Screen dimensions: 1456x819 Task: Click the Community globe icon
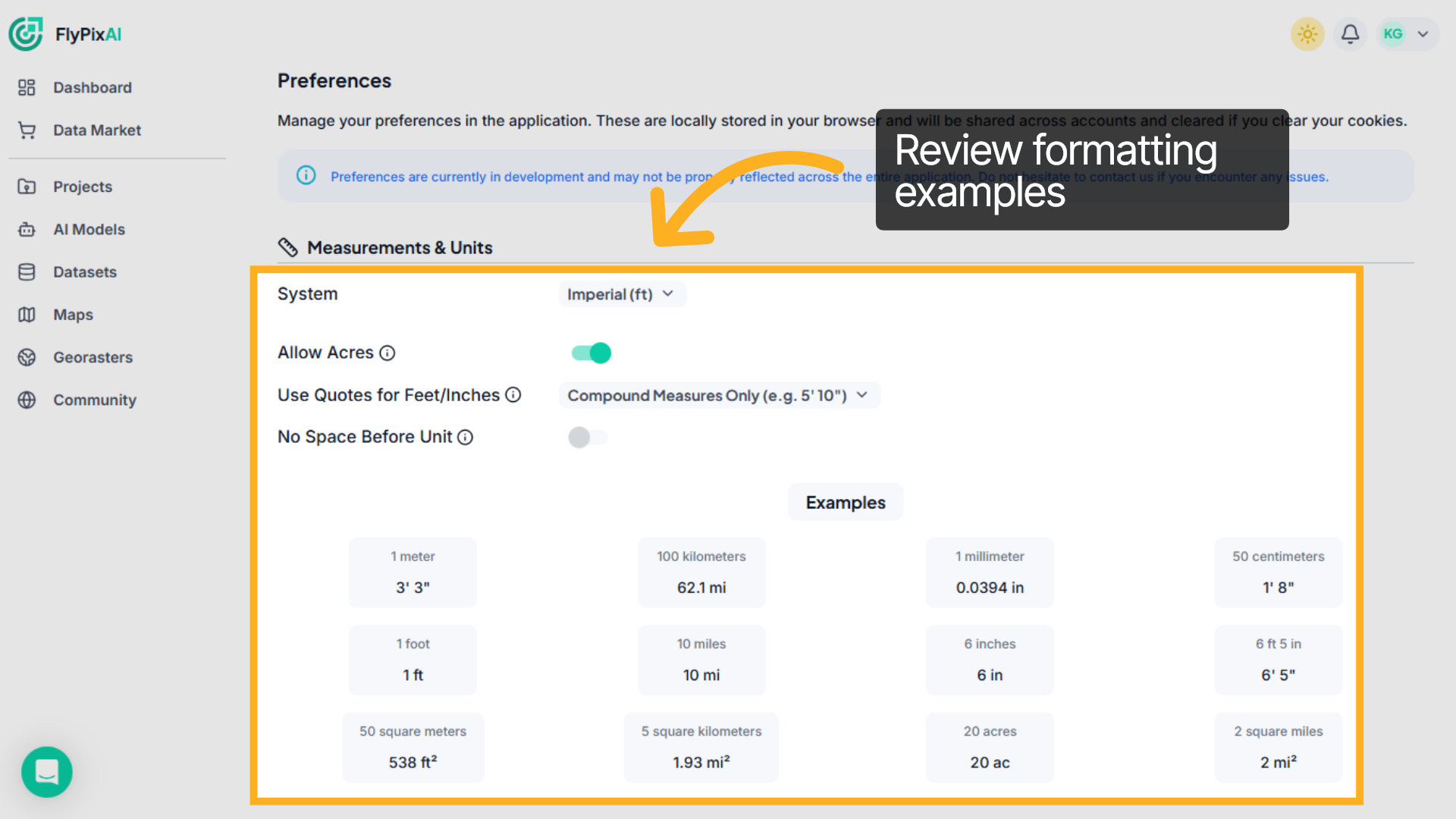(x=27, y=400)
